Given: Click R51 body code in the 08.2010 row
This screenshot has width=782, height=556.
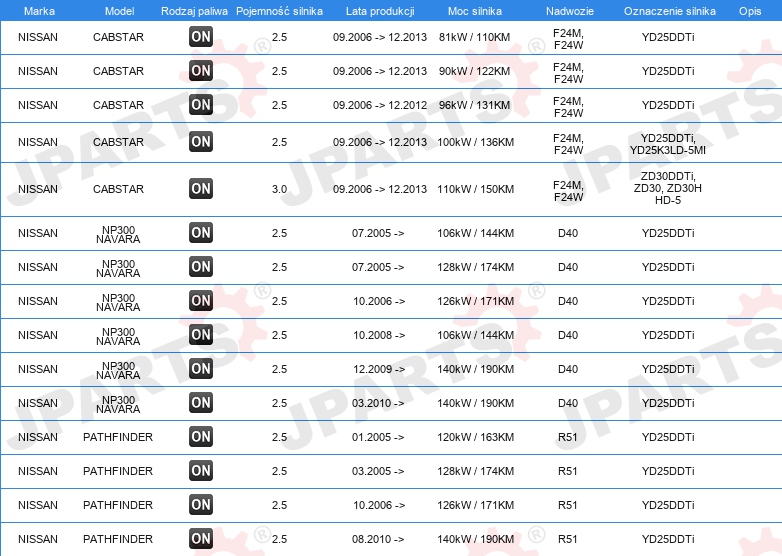Looking at the screenshot, I should click(x=568, y=539).
